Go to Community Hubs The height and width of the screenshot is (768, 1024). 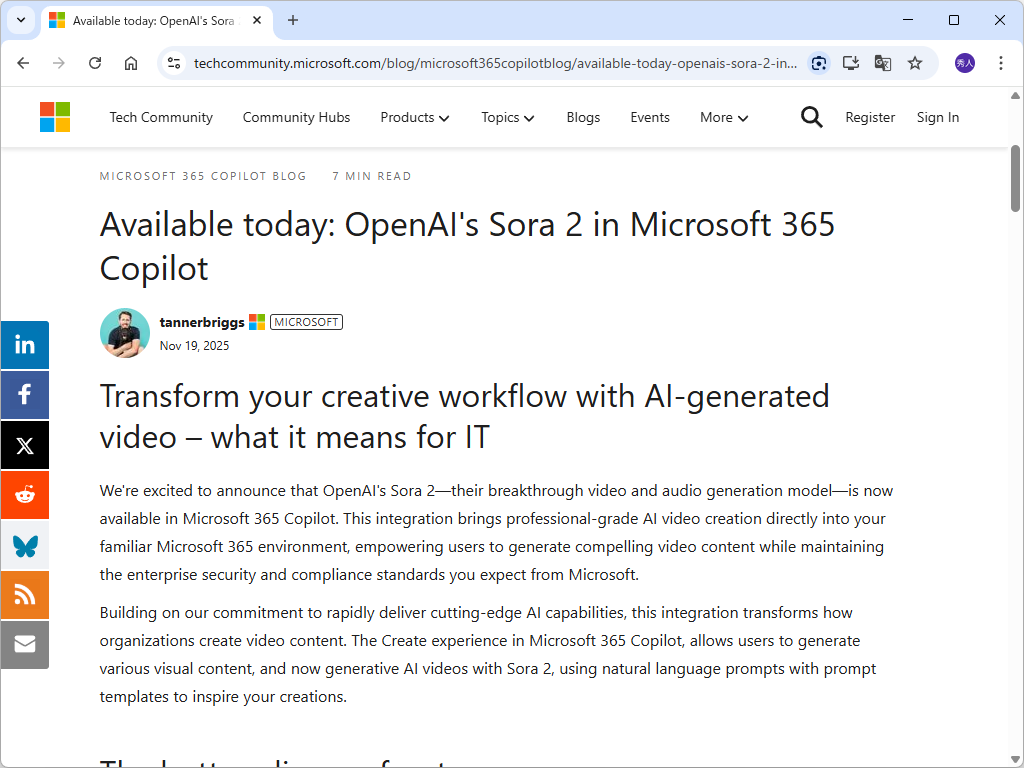tap(296, 117)
